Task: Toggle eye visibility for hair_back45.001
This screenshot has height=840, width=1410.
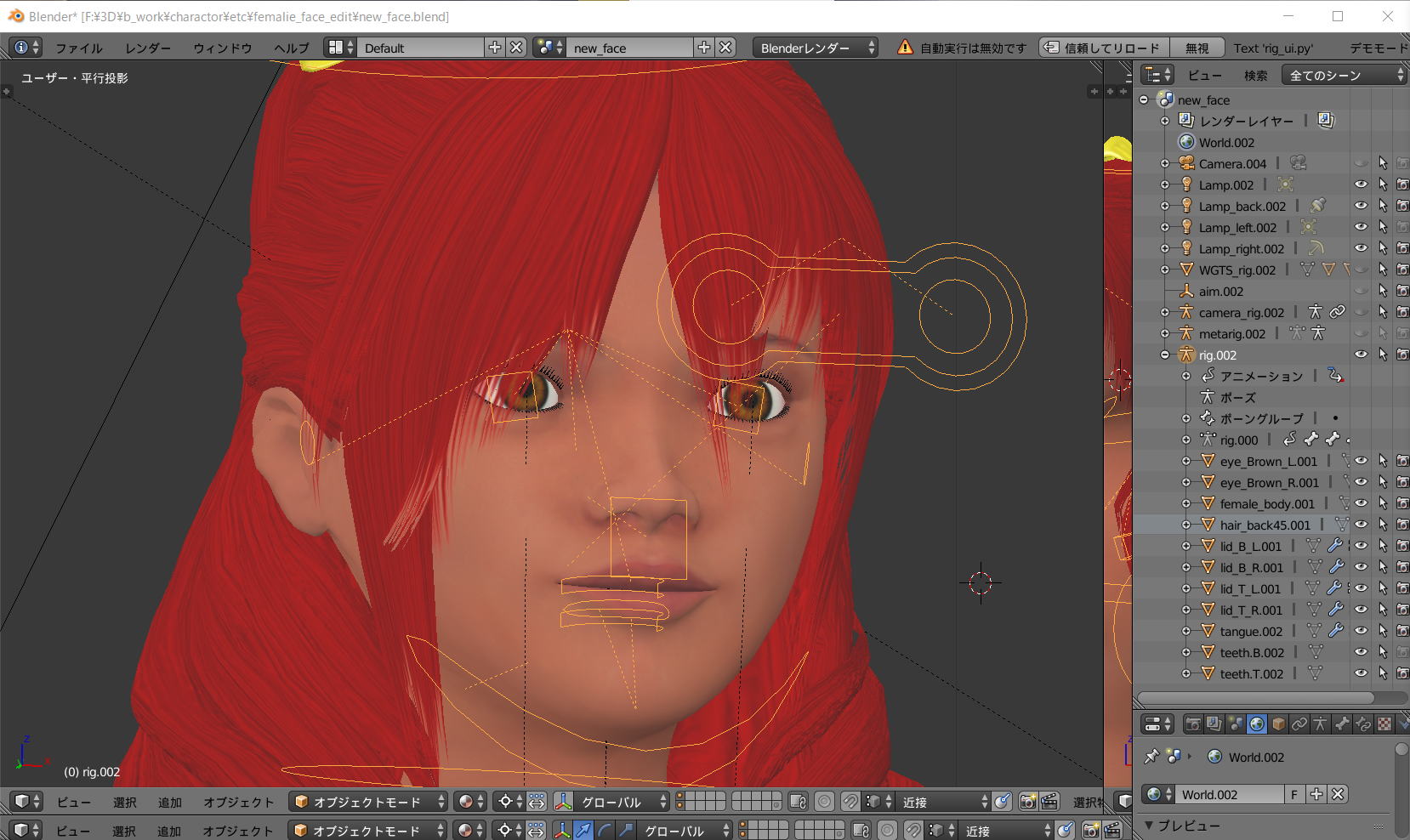Action: pos(1361,525)
